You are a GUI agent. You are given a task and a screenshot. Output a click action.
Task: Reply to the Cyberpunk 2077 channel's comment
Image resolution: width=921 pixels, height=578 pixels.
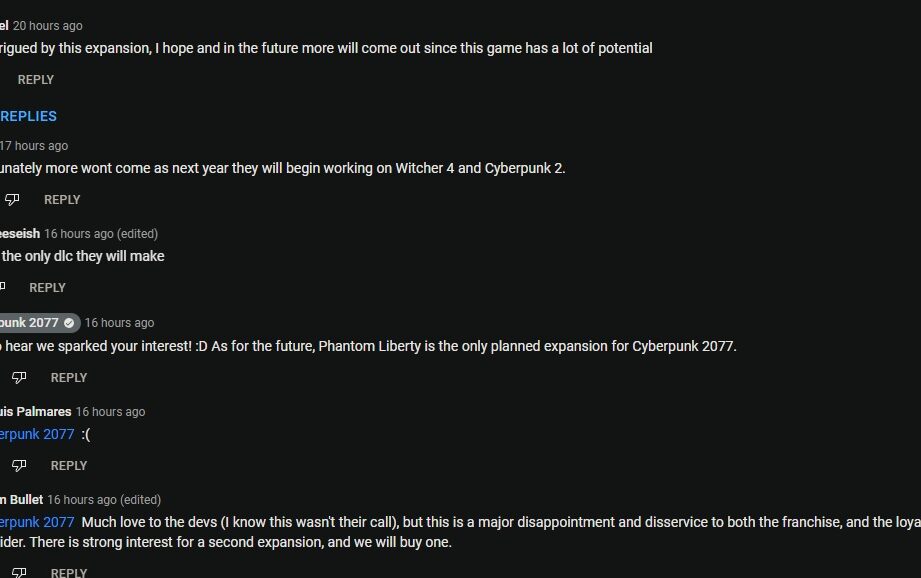[69, 377]
